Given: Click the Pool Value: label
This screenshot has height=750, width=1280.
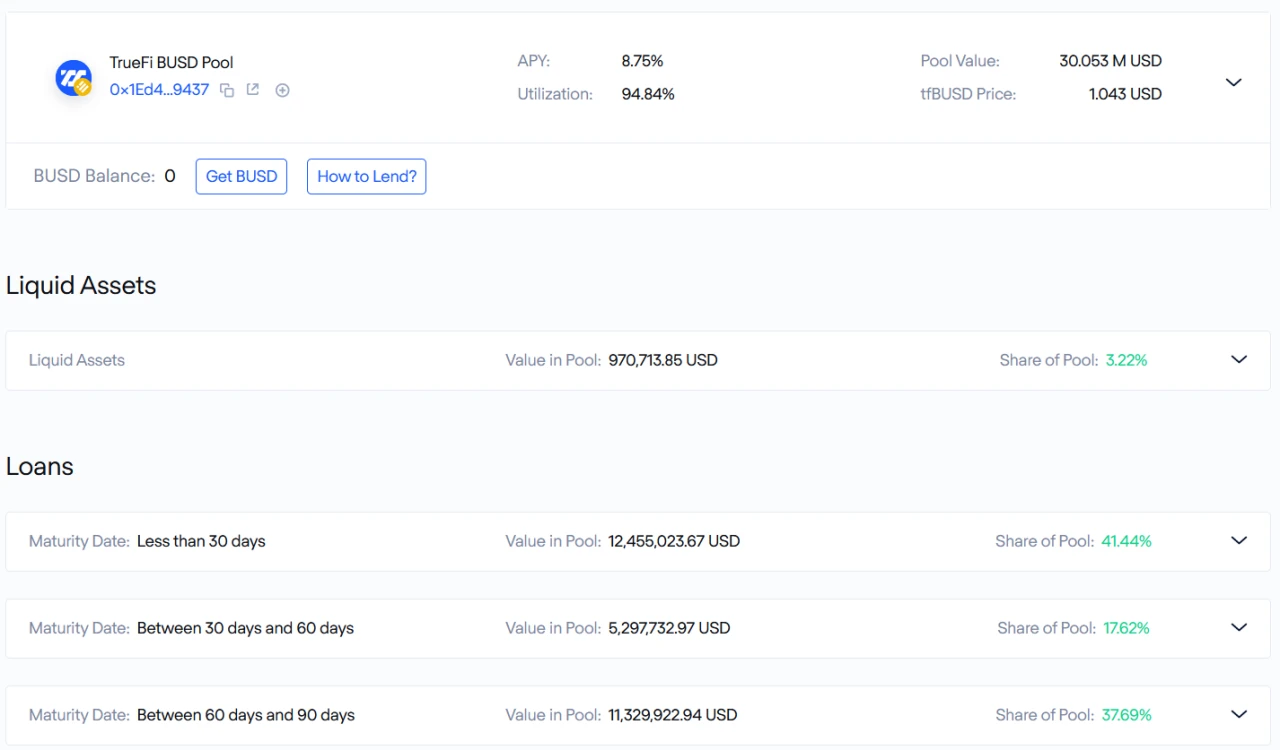Looking at the screenshot, I should click(x=960, y=61).
